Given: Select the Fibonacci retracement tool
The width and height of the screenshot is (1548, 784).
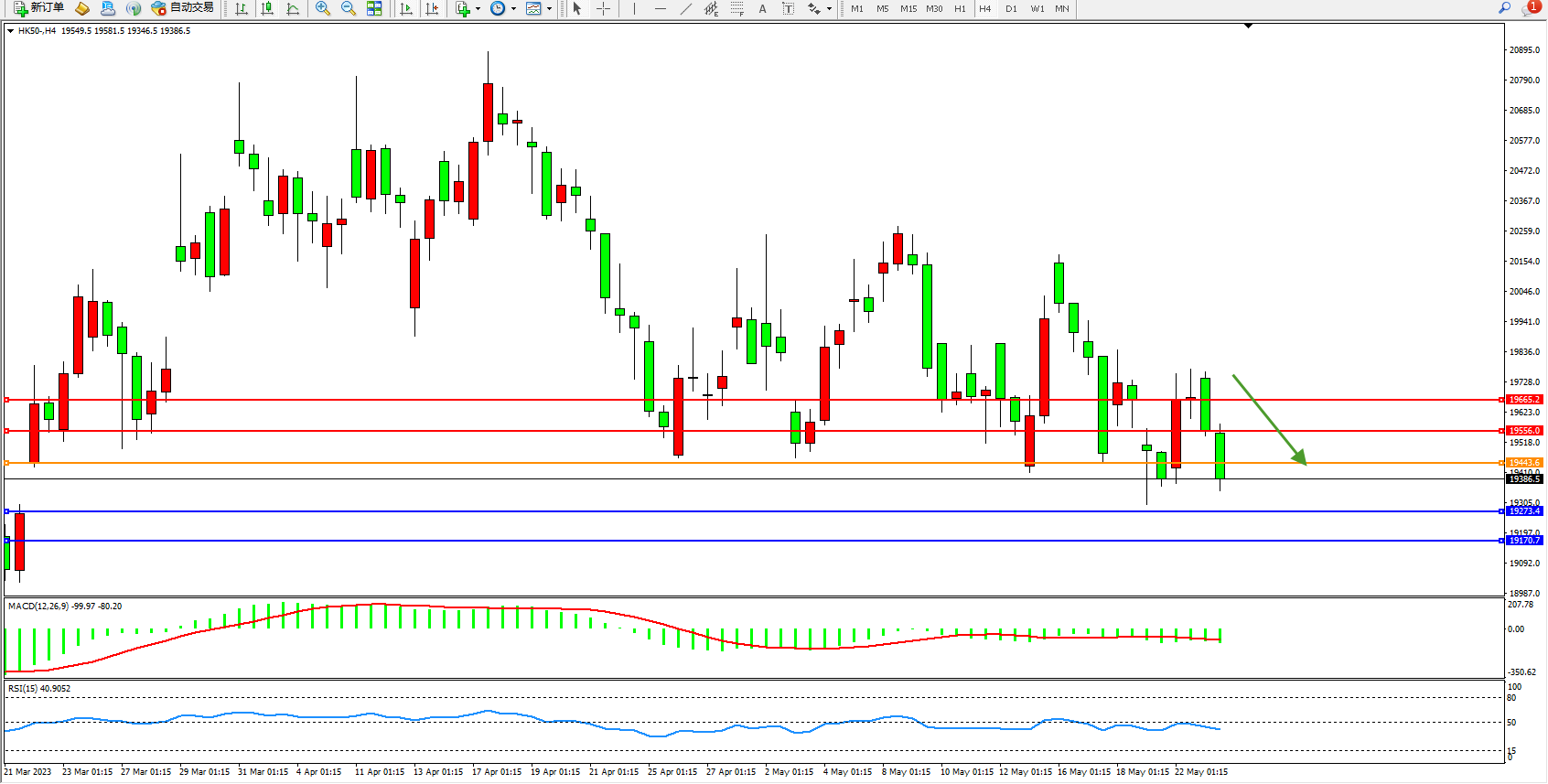Looking at the screenshot, I should click(737, 8).
